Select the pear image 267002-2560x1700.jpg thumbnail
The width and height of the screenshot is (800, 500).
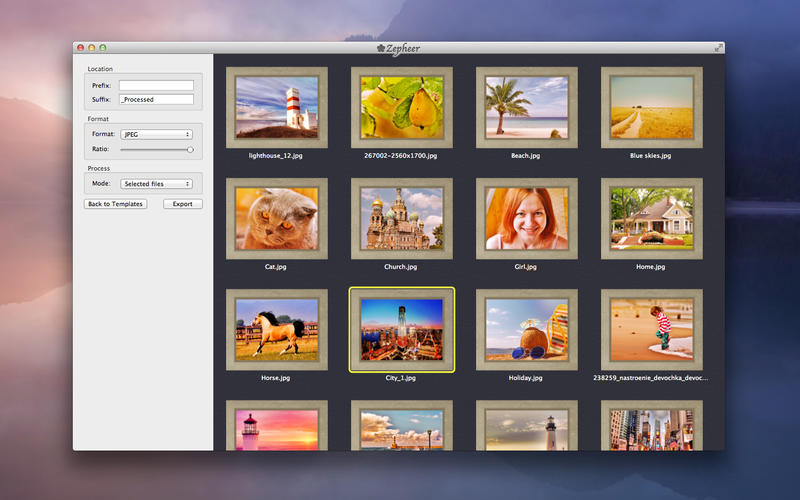click(402, 108)
